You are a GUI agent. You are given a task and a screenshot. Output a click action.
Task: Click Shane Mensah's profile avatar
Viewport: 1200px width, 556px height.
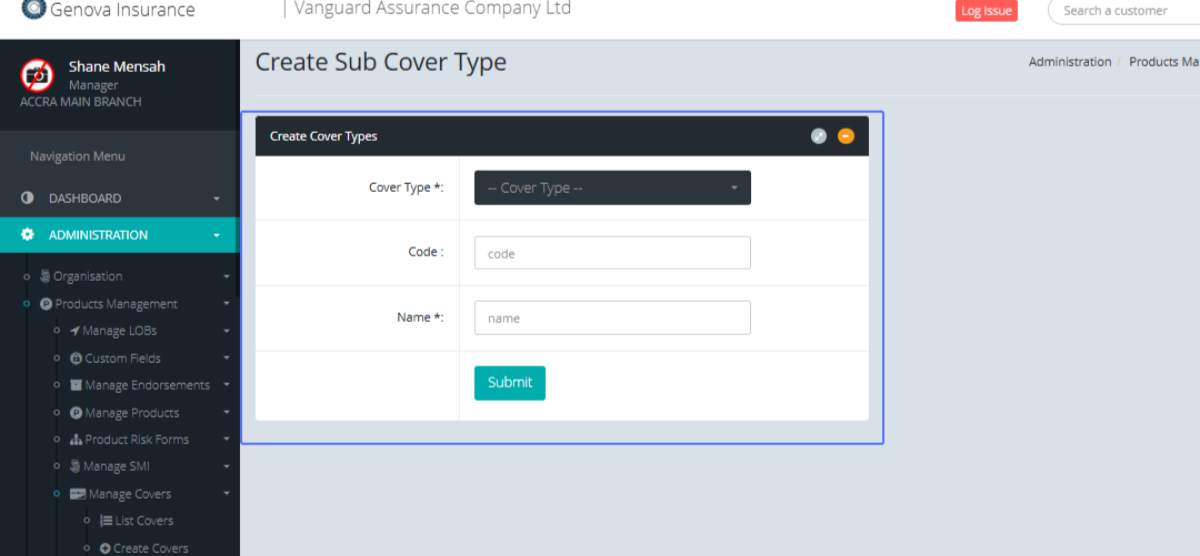point(37,75)
